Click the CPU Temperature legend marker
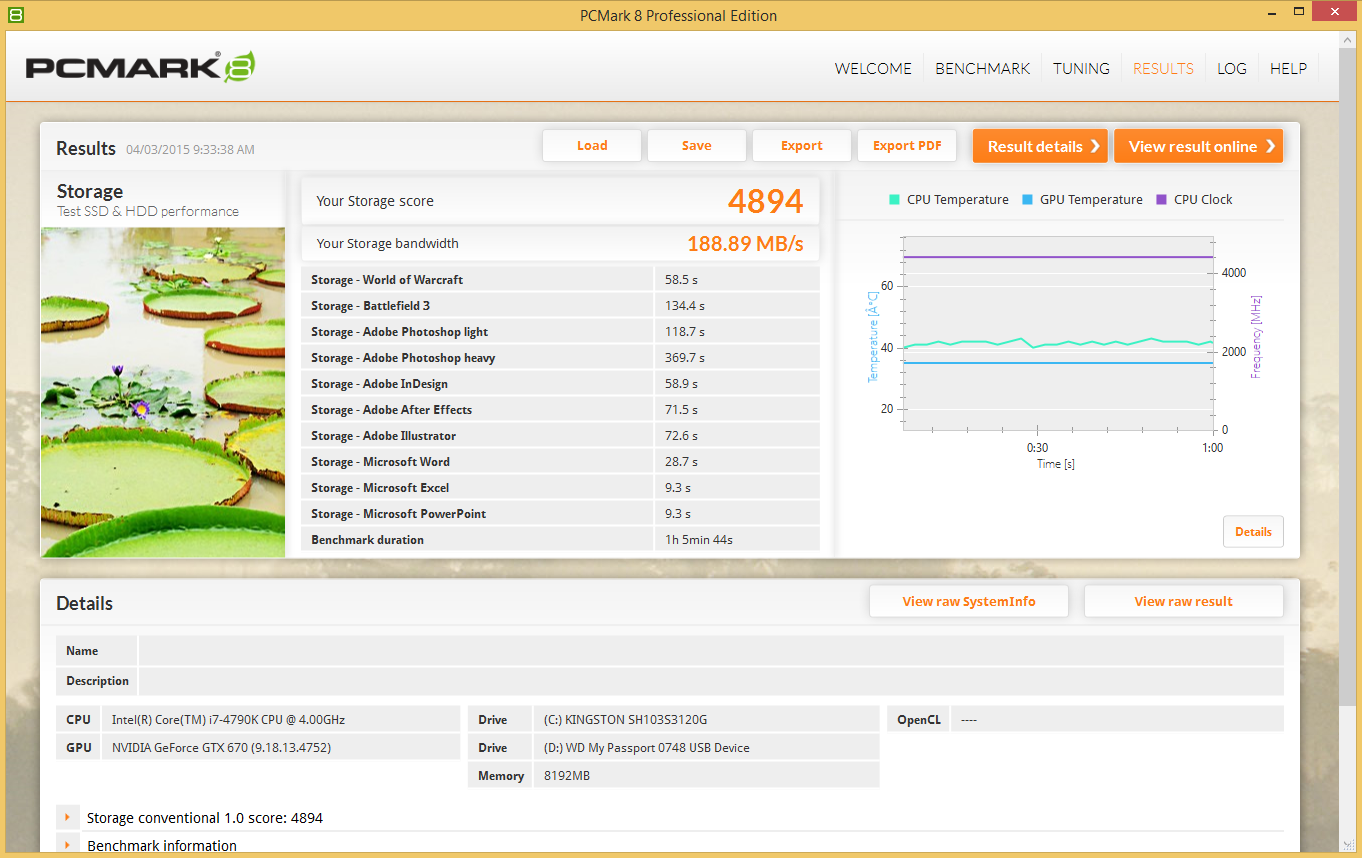This screenshot has height=858, width=1362. click(x=894, y=199)
